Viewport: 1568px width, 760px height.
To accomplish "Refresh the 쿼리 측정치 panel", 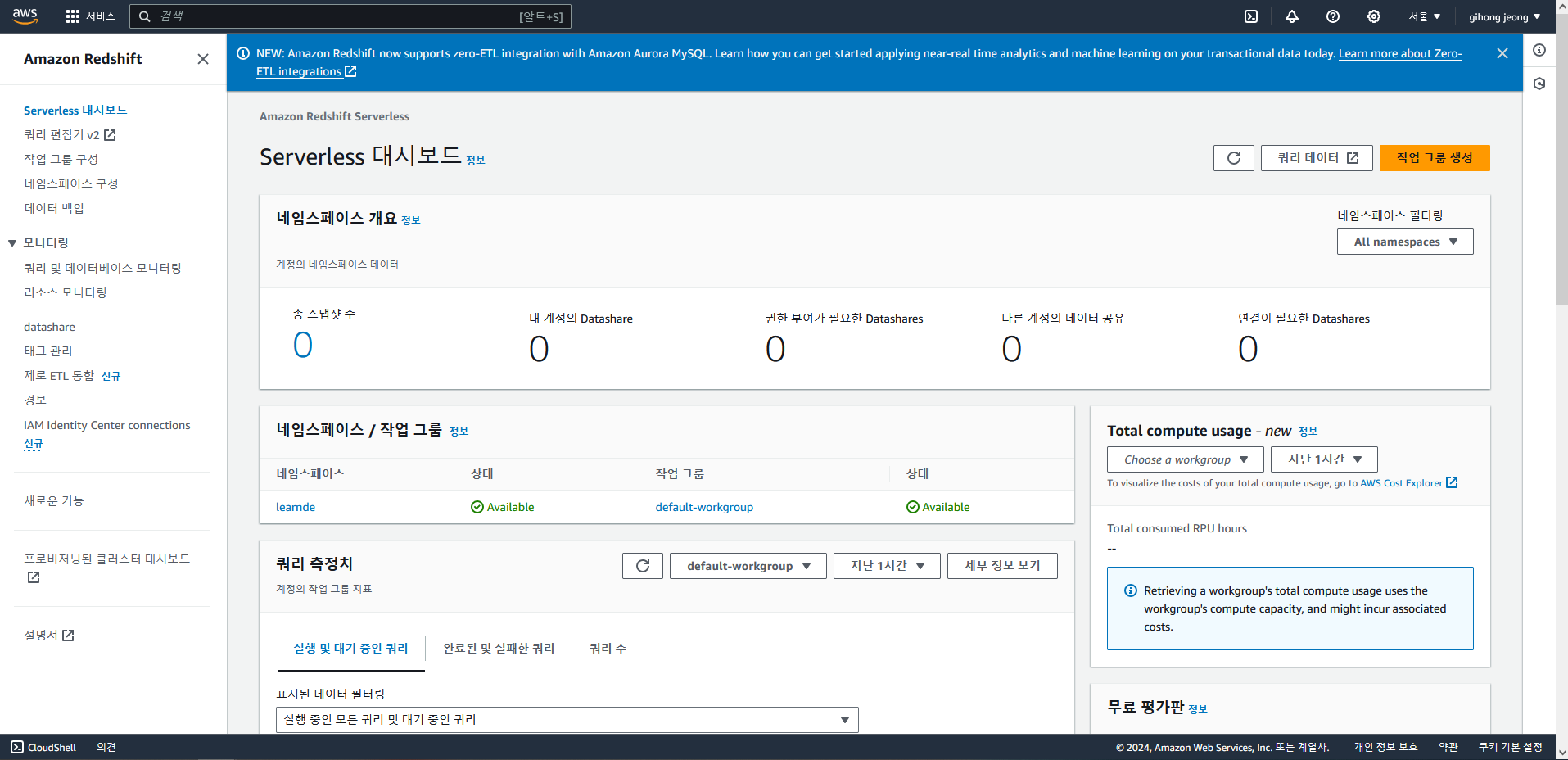I will [x=643, y=566].
